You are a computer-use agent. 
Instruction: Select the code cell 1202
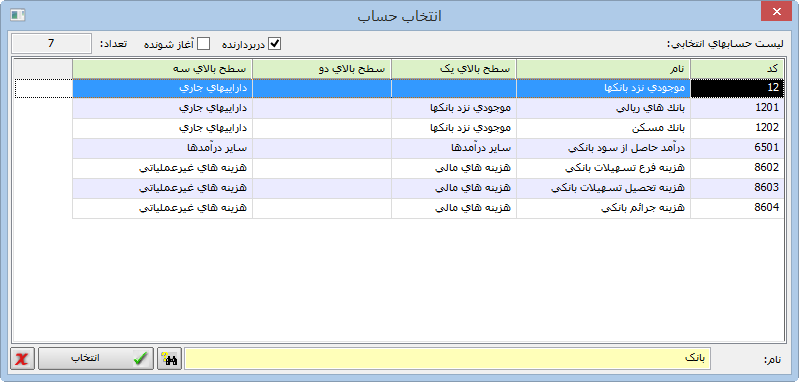(x=737, y=128)
